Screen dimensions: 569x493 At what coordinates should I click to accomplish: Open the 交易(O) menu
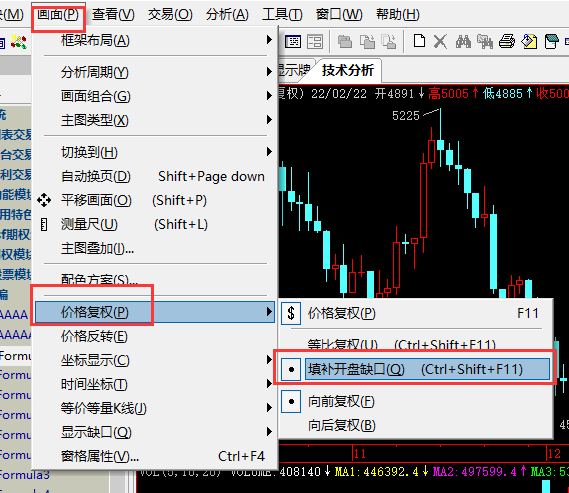click(x=170, y=15)
